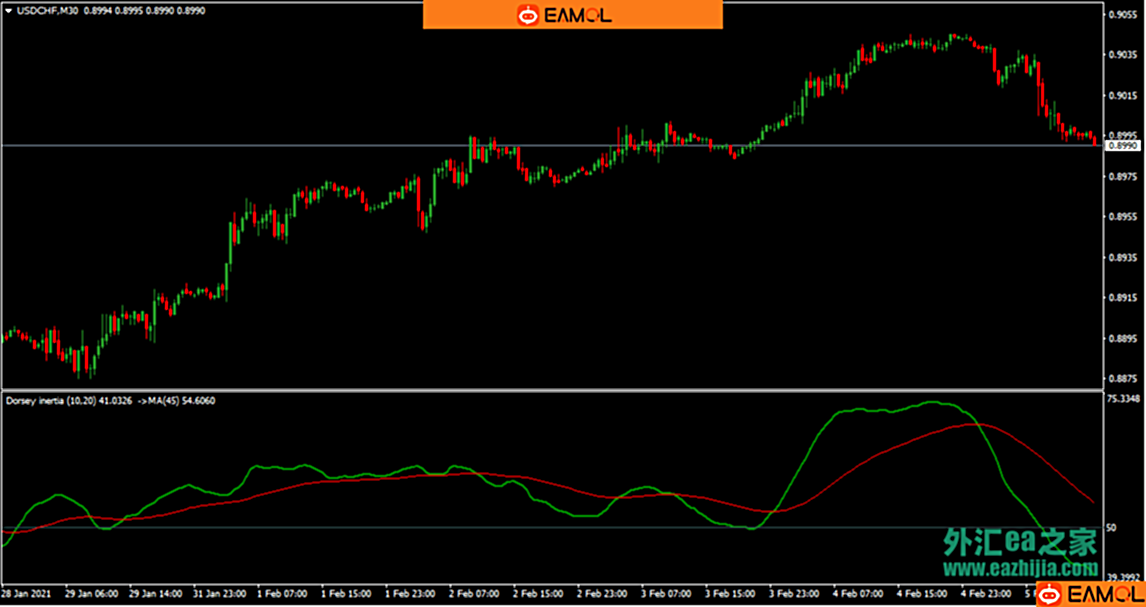Click the orange EAMOL banner at top
Viewport: 1146px width, 607px height.
[x=572, y=15]
